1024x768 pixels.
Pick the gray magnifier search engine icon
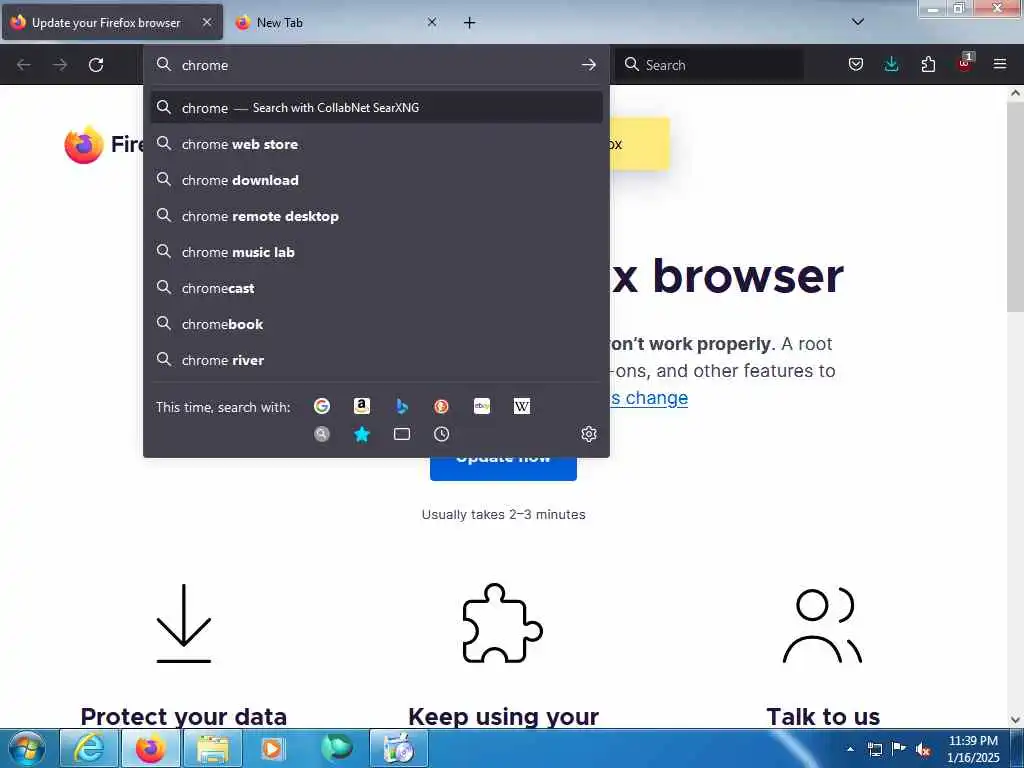pyautogui.click(x=322, y=434)
